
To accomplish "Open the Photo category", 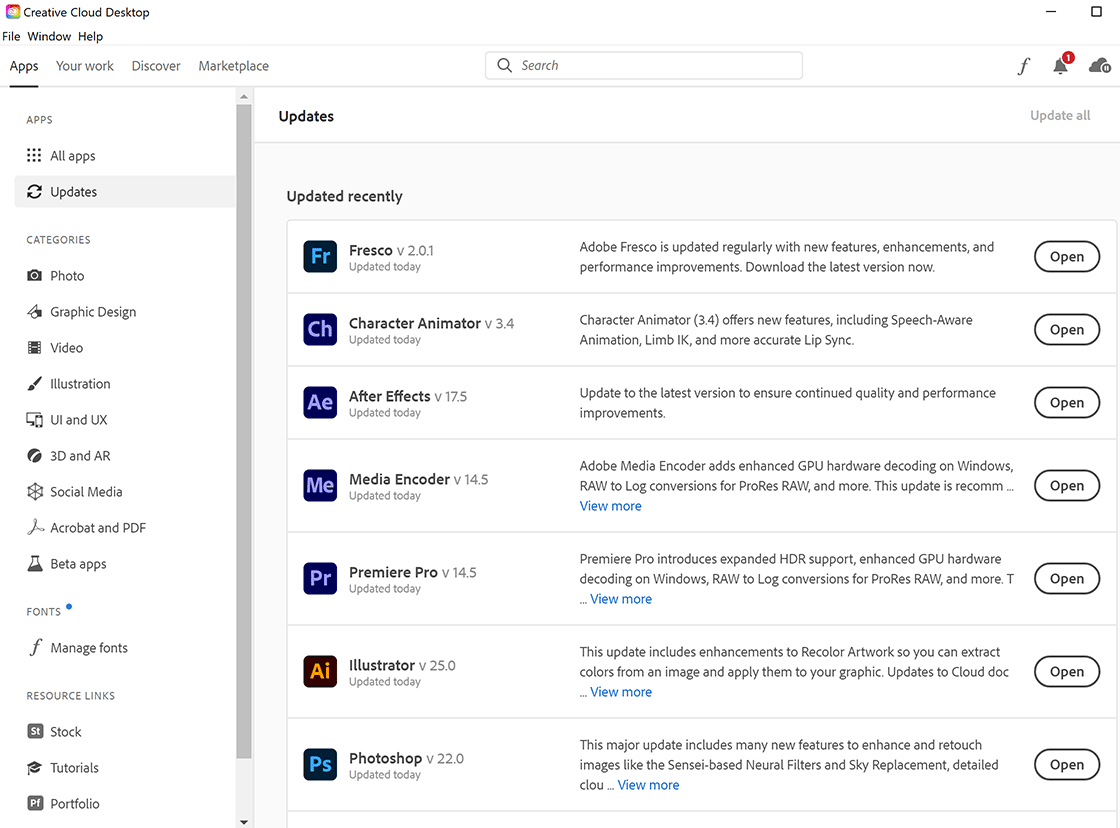I will 124,276.
